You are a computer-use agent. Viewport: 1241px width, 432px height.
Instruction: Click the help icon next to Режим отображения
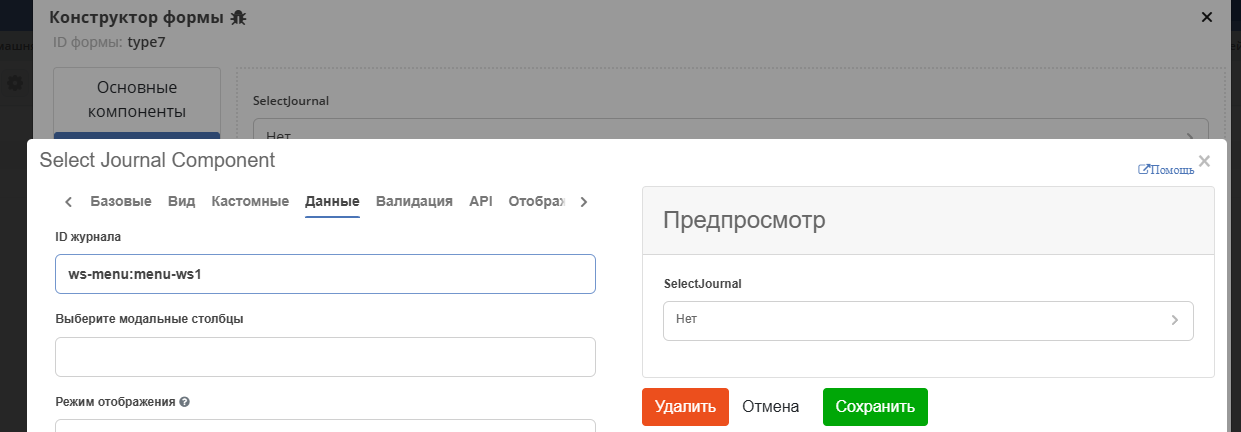(x=184, y=402)
